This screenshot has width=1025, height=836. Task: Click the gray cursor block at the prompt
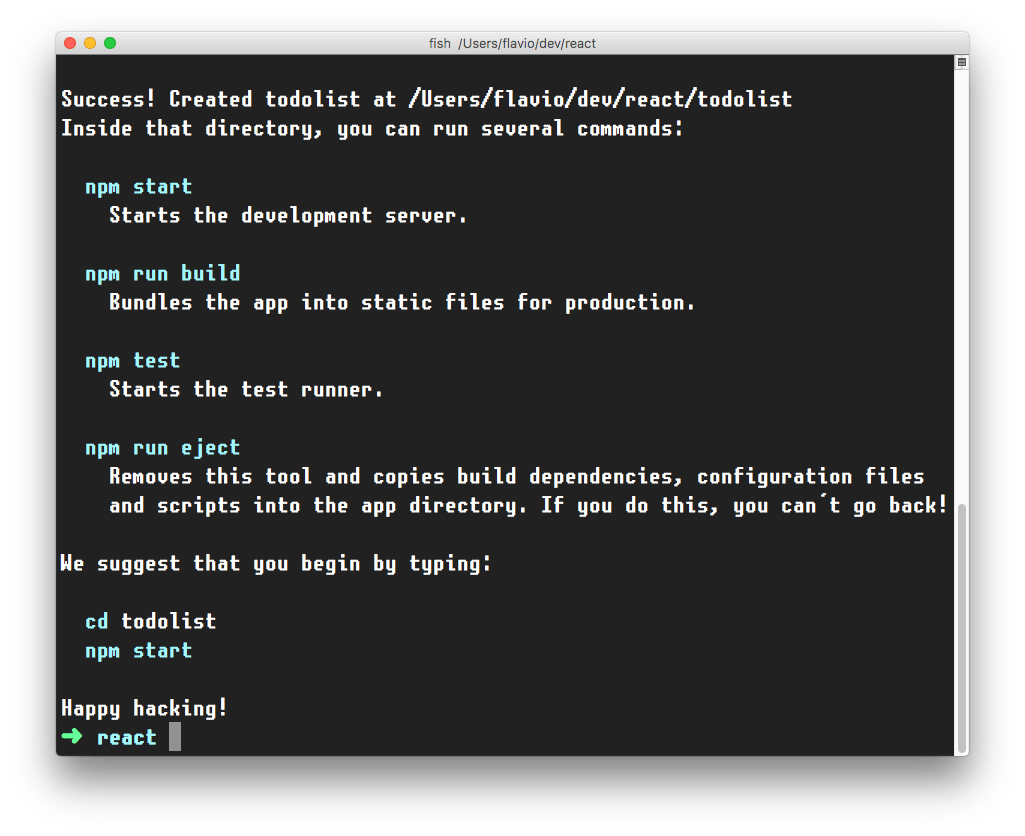coord(175,738)
